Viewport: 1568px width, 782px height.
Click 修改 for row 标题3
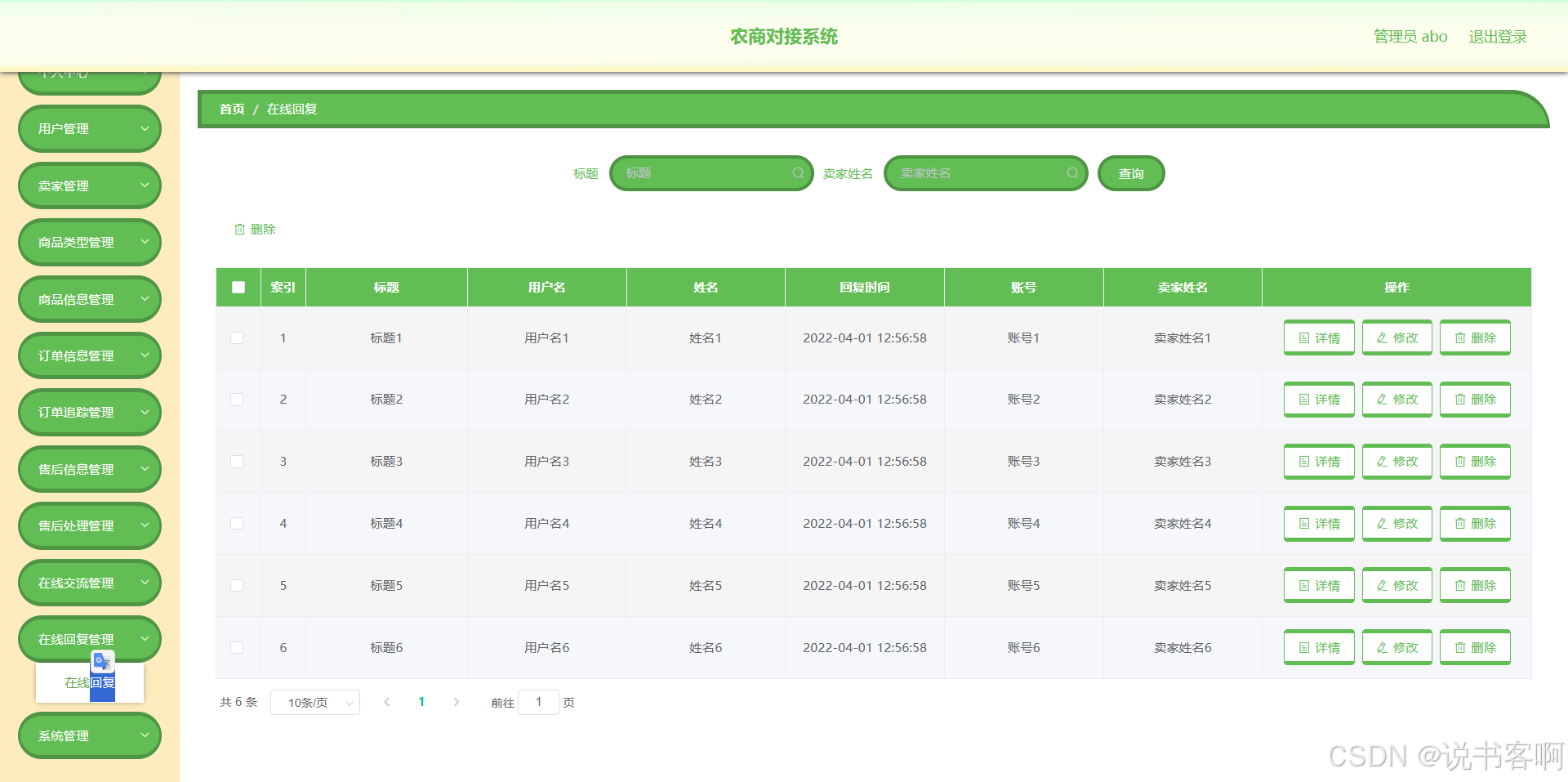coord(1397,462)
